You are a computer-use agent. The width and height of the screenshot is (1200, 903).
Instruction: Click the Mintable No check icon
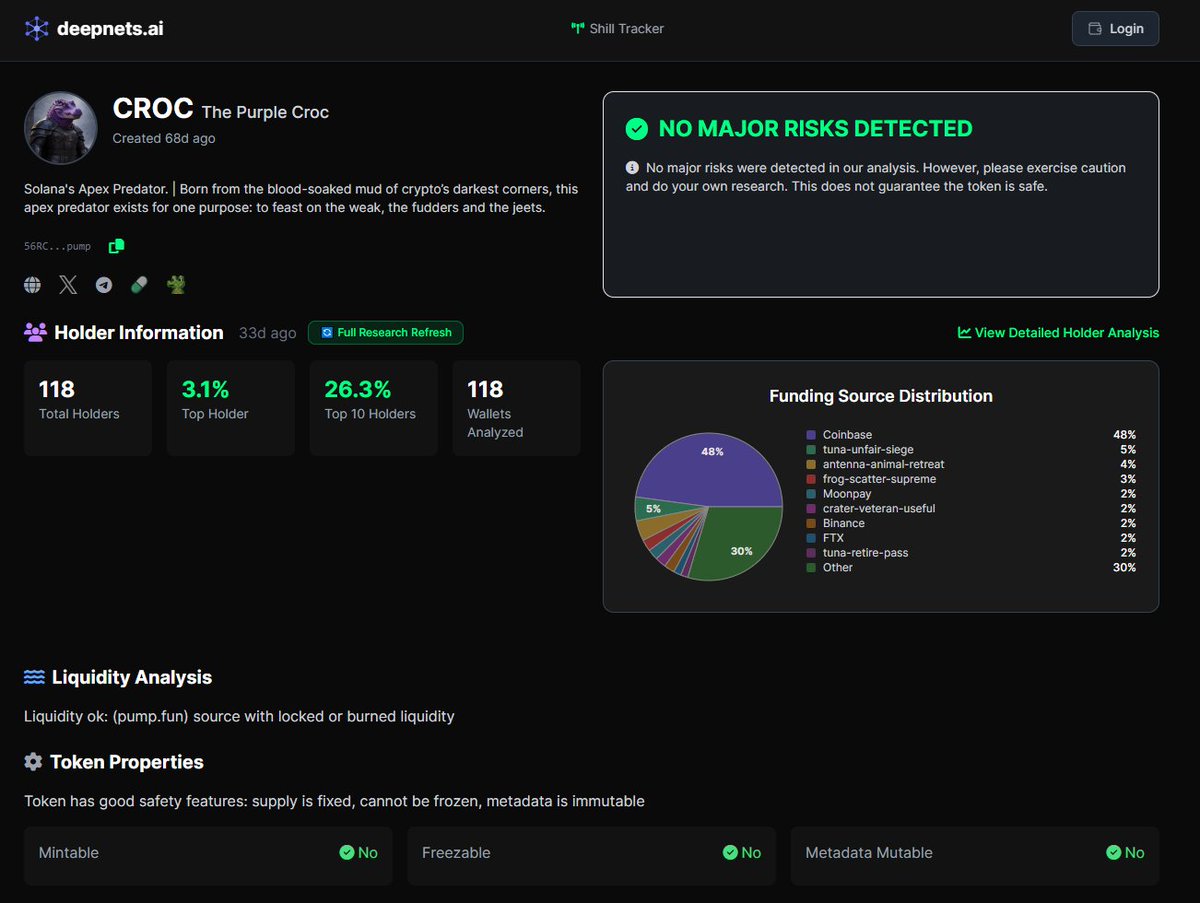pos(347,853)
